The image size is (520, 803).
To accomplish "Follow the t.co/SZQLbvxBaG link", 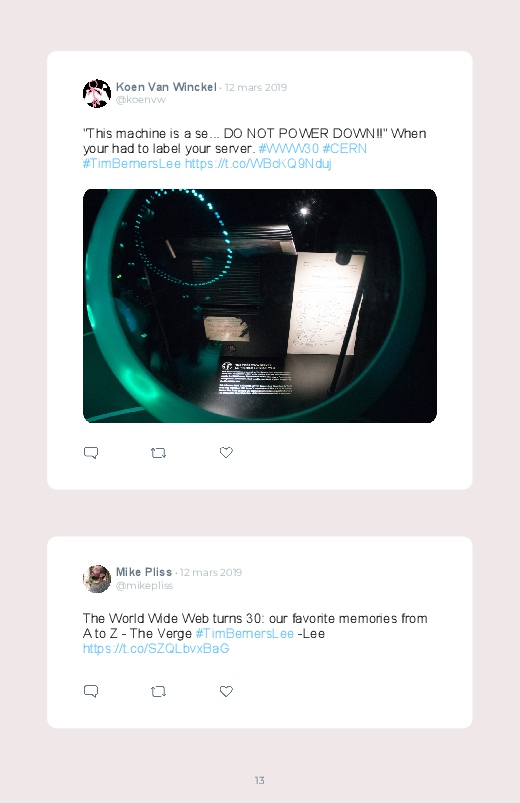I will click(x=156, y=648).
